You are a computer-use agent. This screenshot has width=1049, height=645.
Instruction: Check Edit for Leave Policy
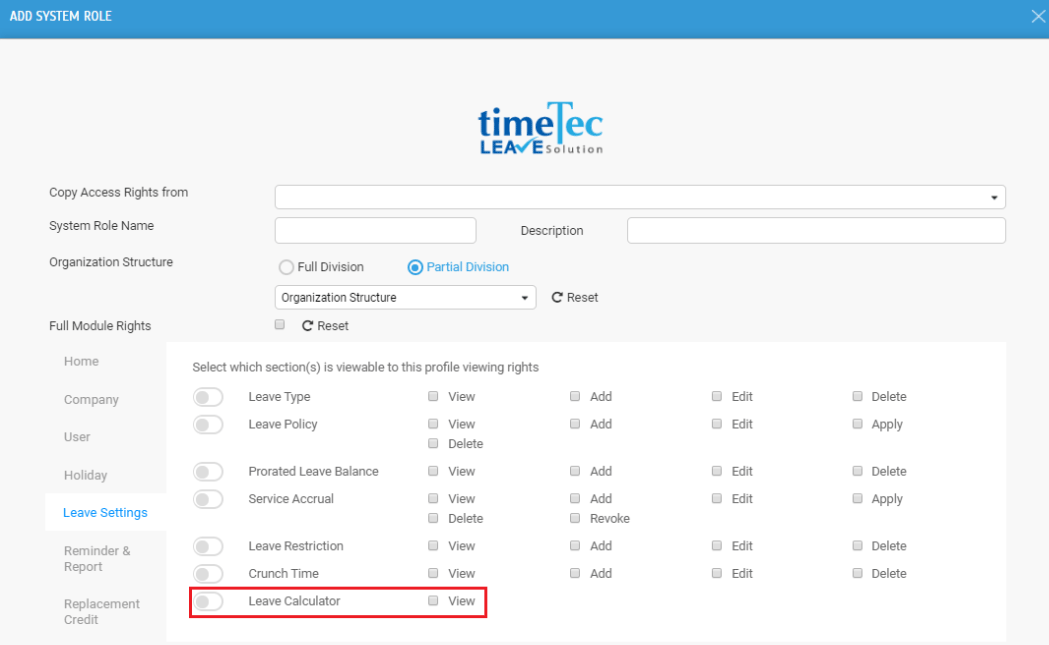[x=717, y=424]
